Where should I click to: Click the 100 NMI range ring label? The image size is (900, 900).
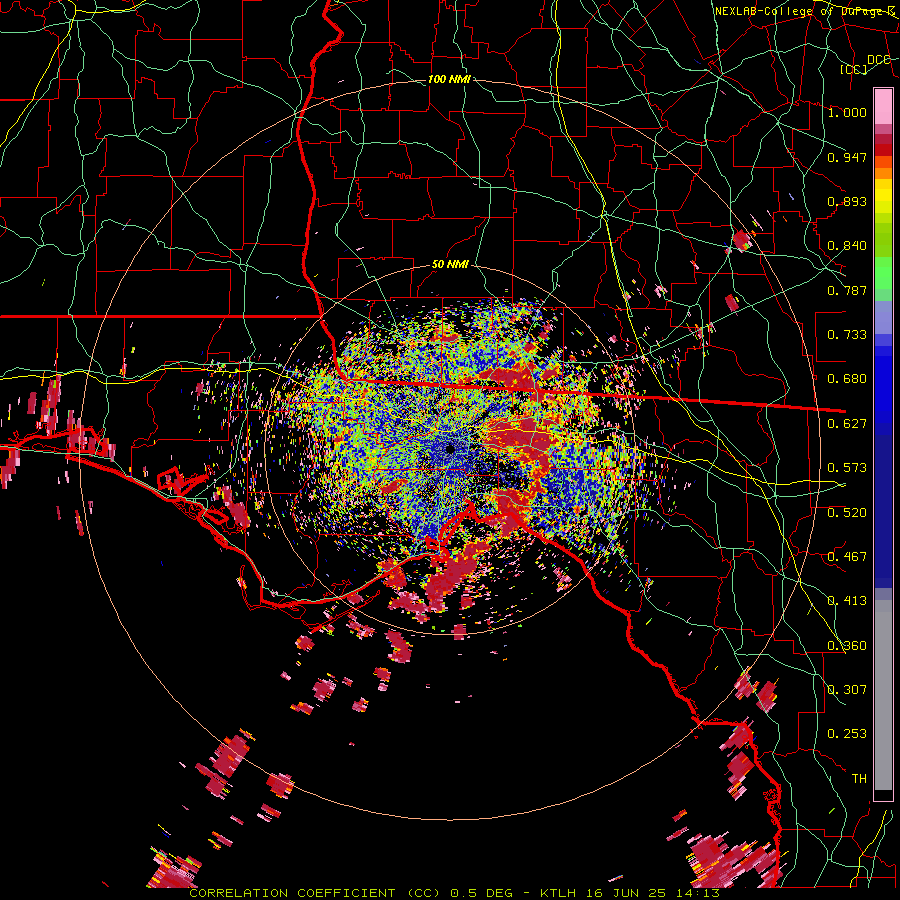coord(449,79)
